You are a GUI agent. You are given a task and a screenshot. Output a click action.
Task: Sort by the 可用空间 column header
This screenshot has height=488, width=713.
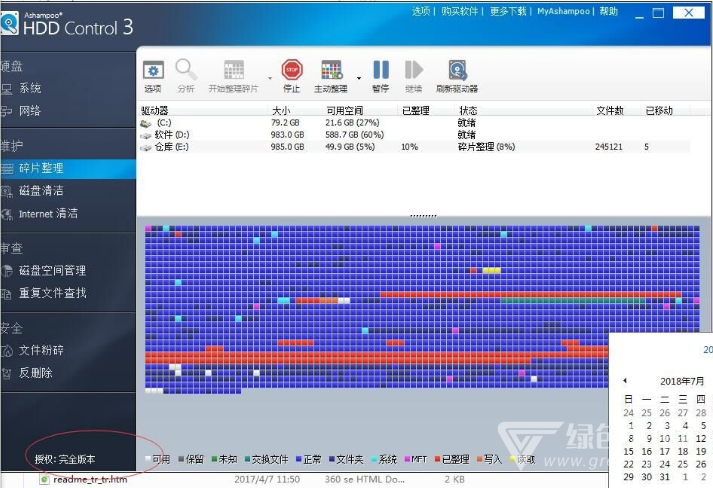[x=345, y=111]
